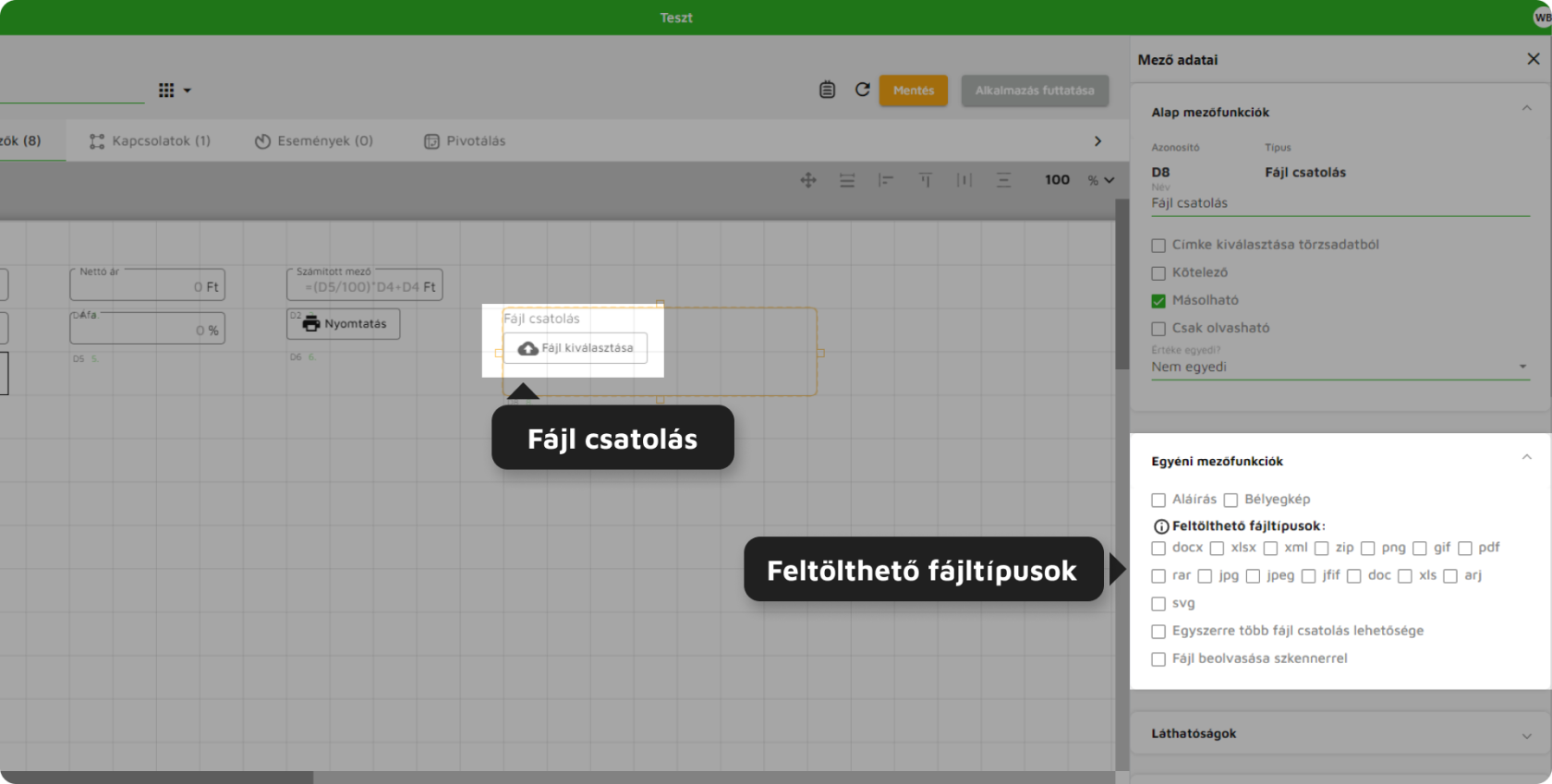Open the Értéke egyedi dropdown
1552x784 pixels.
pyautogui.click(x=1340, y=368)
